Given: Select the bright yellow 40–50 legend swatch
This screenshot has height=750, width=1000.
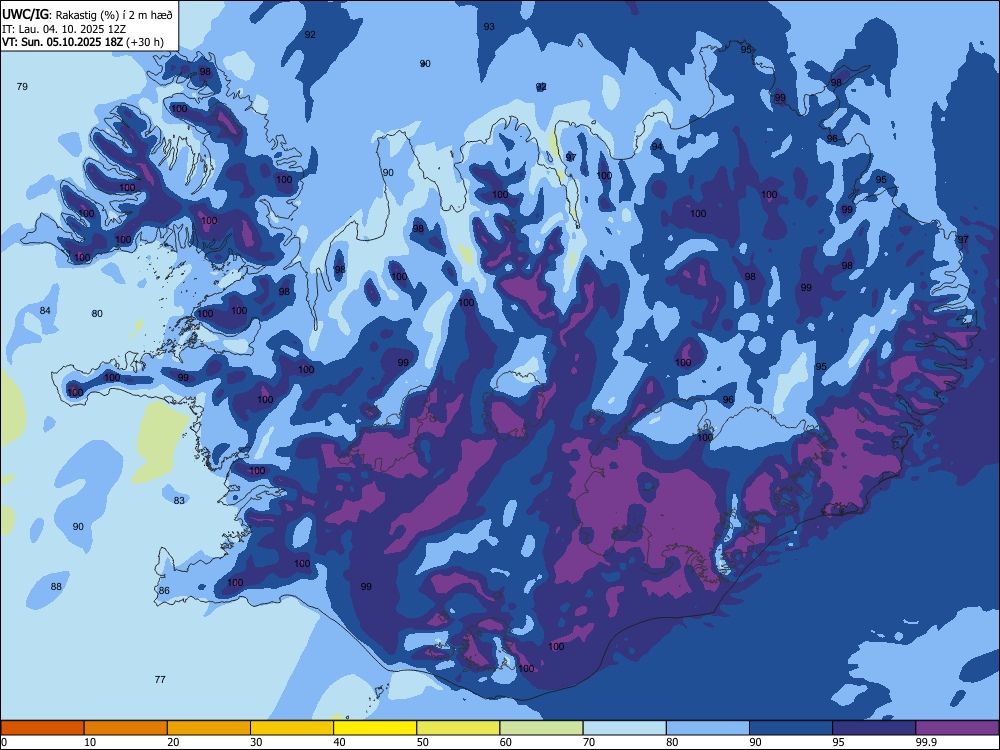Looking at the screenshot, I should tap(375, 728).
